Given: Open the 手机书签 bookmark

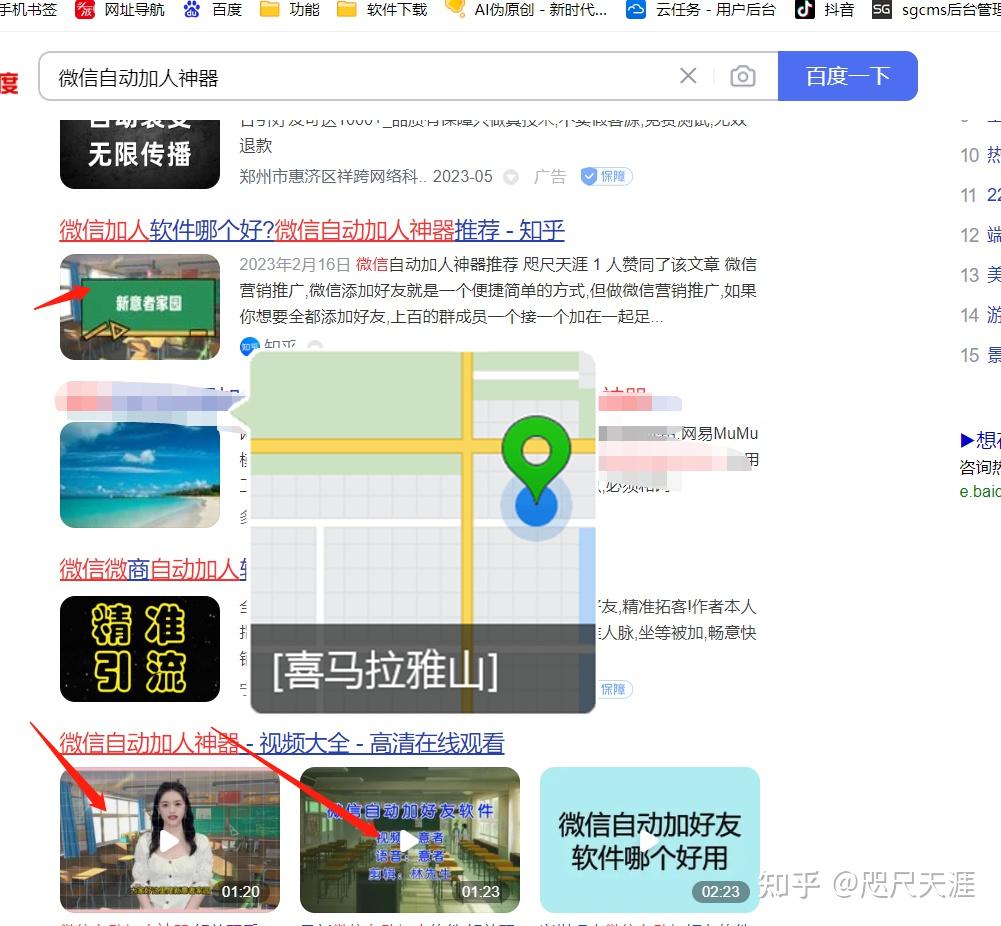Looking at the screenshot, I should coord(27,10).
